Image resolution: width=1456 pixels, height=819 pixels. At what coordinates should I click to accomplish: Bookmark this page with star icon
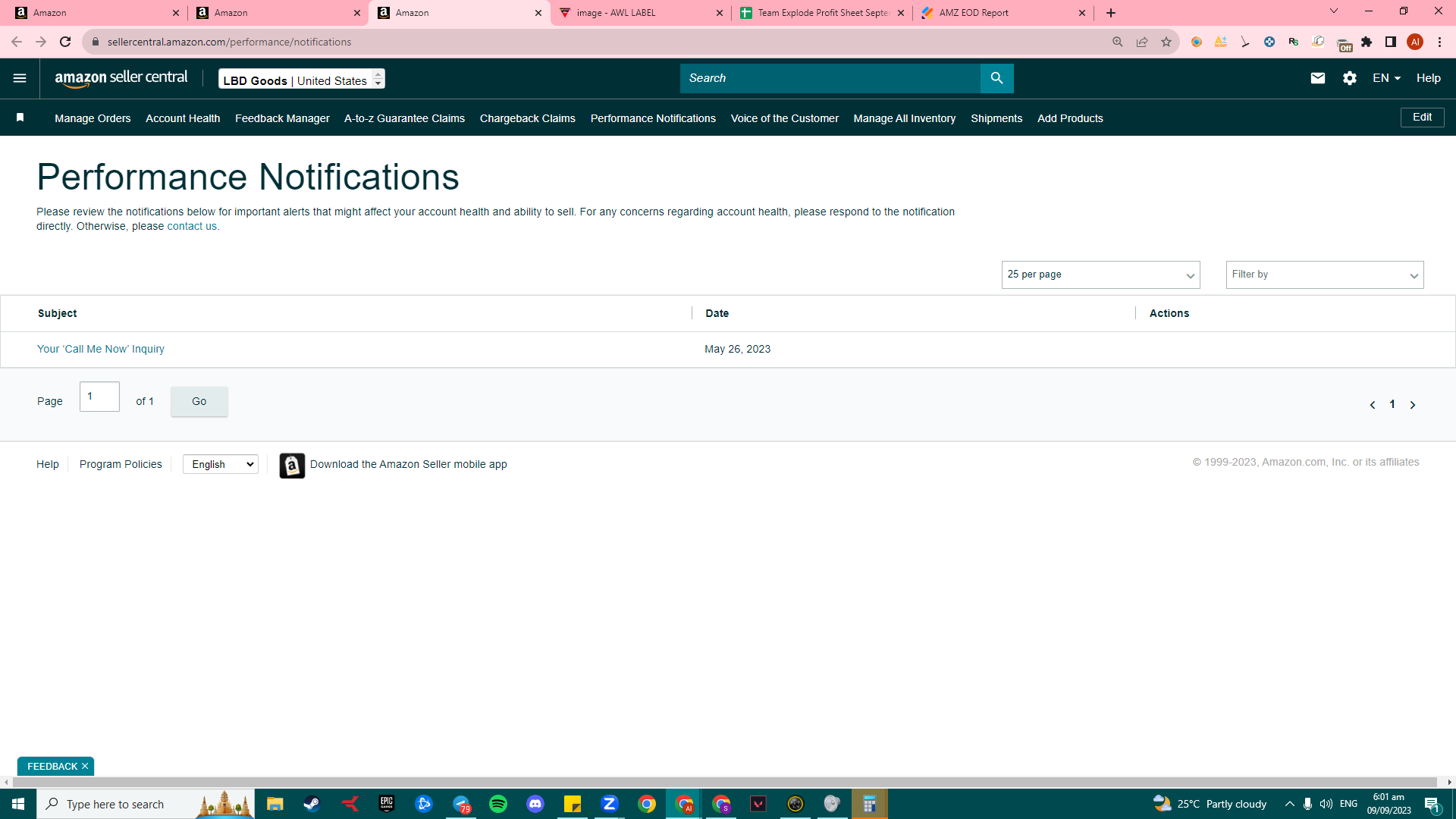click(1166, 42)
